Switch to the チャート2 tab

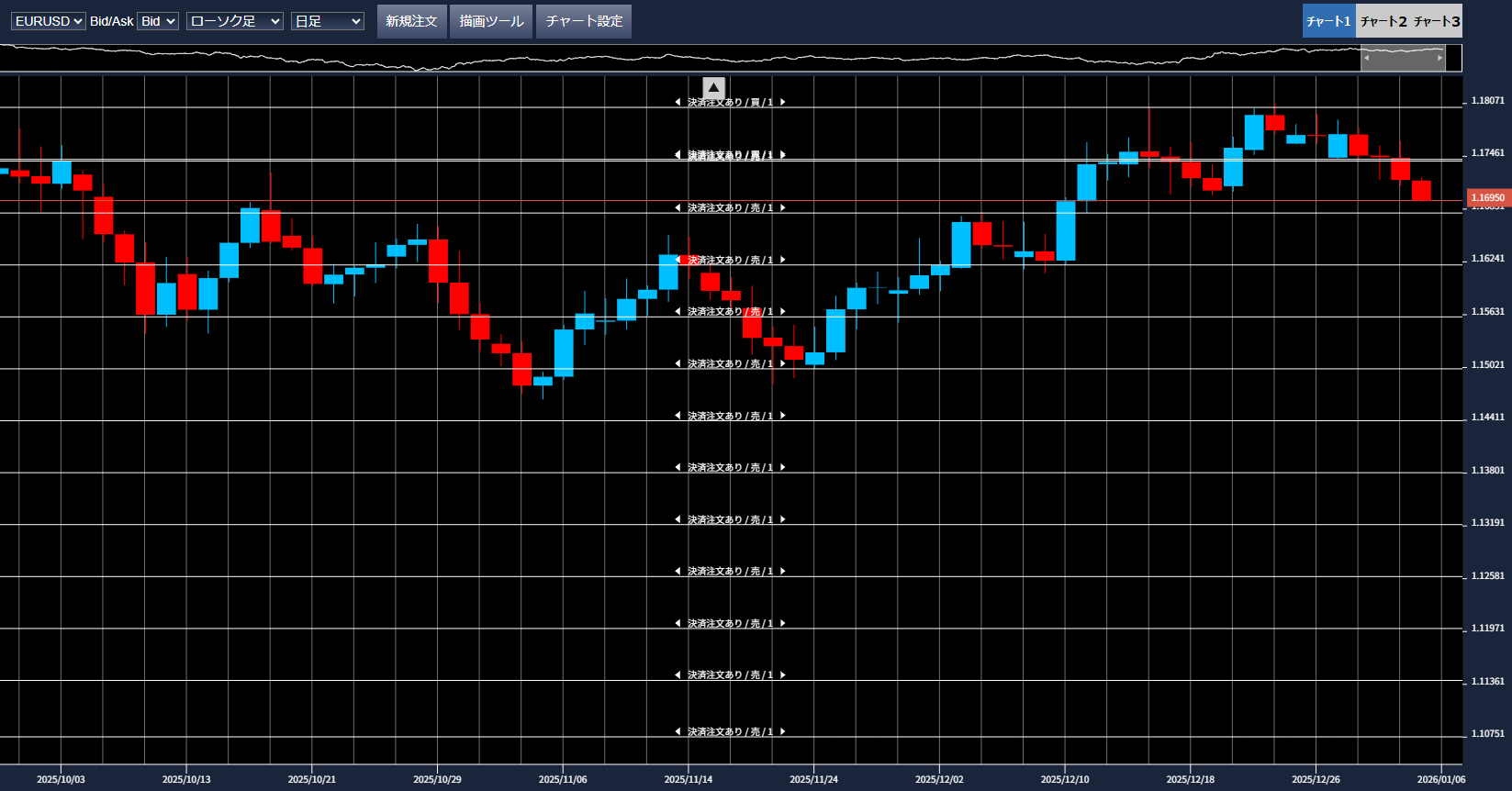1383,21
